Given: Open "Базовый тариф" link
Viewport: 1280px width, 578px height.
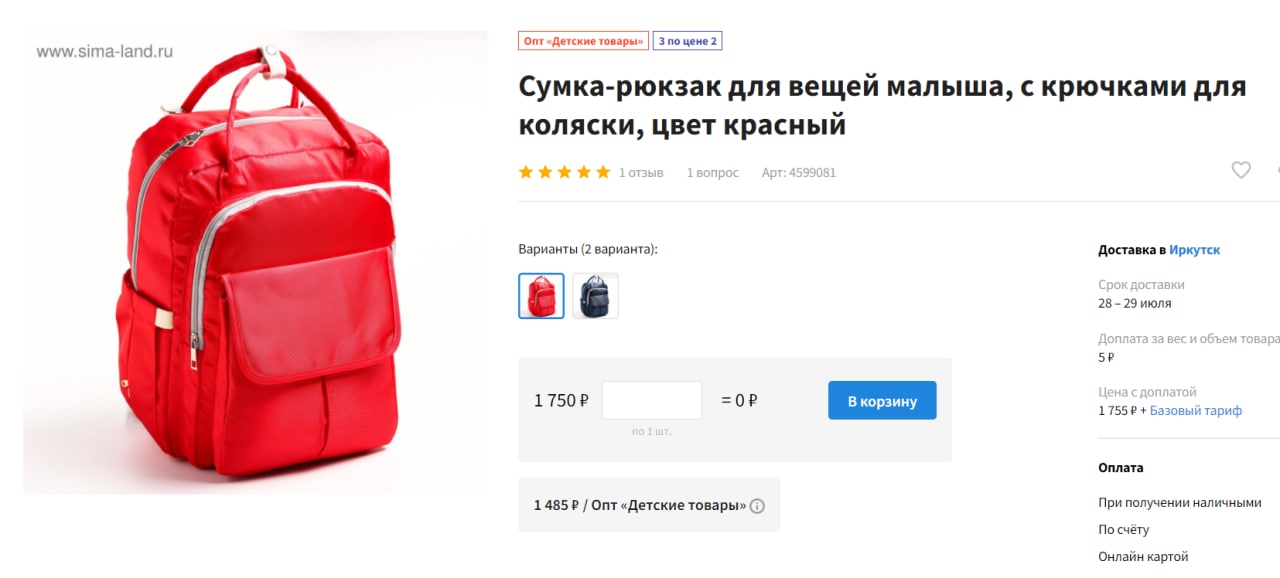Looking at the screenshot, I should pos(1196,411).
